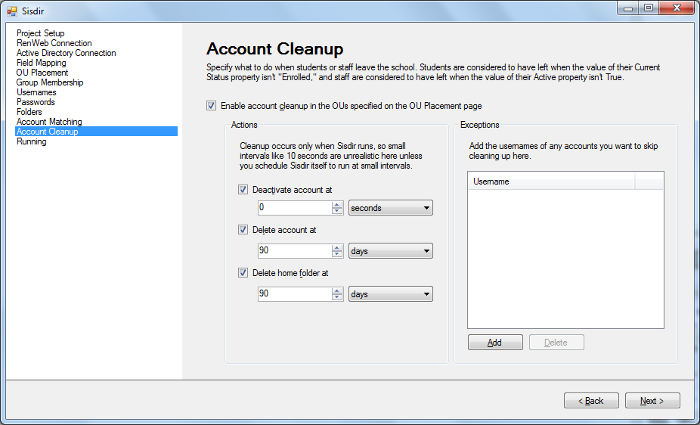Increase the Delete home folder value
The width and height of the screenshot is (700, 425).
click(338, 291)
